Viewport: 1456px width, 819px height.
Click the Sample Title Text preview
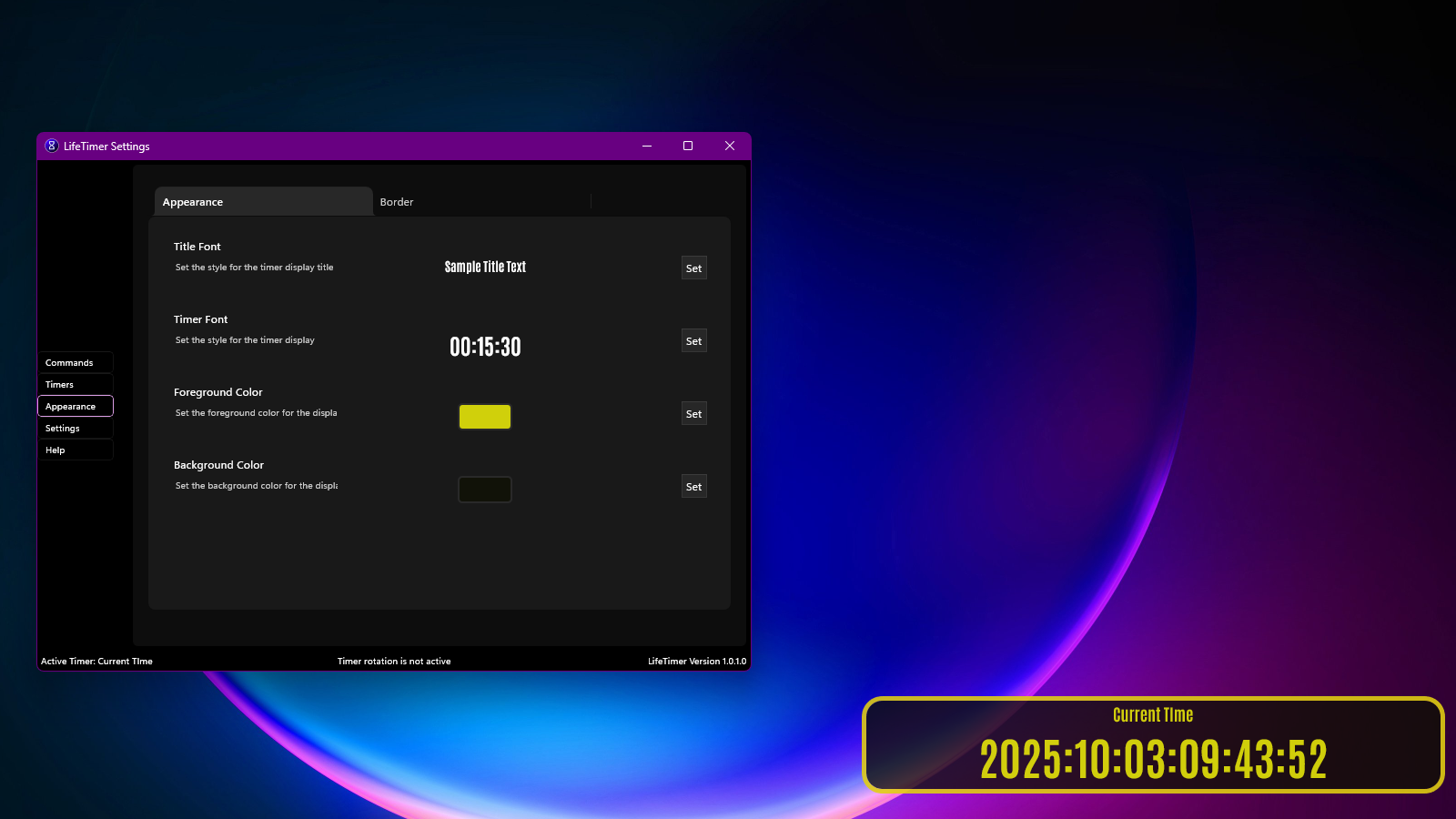pos(484,267)
